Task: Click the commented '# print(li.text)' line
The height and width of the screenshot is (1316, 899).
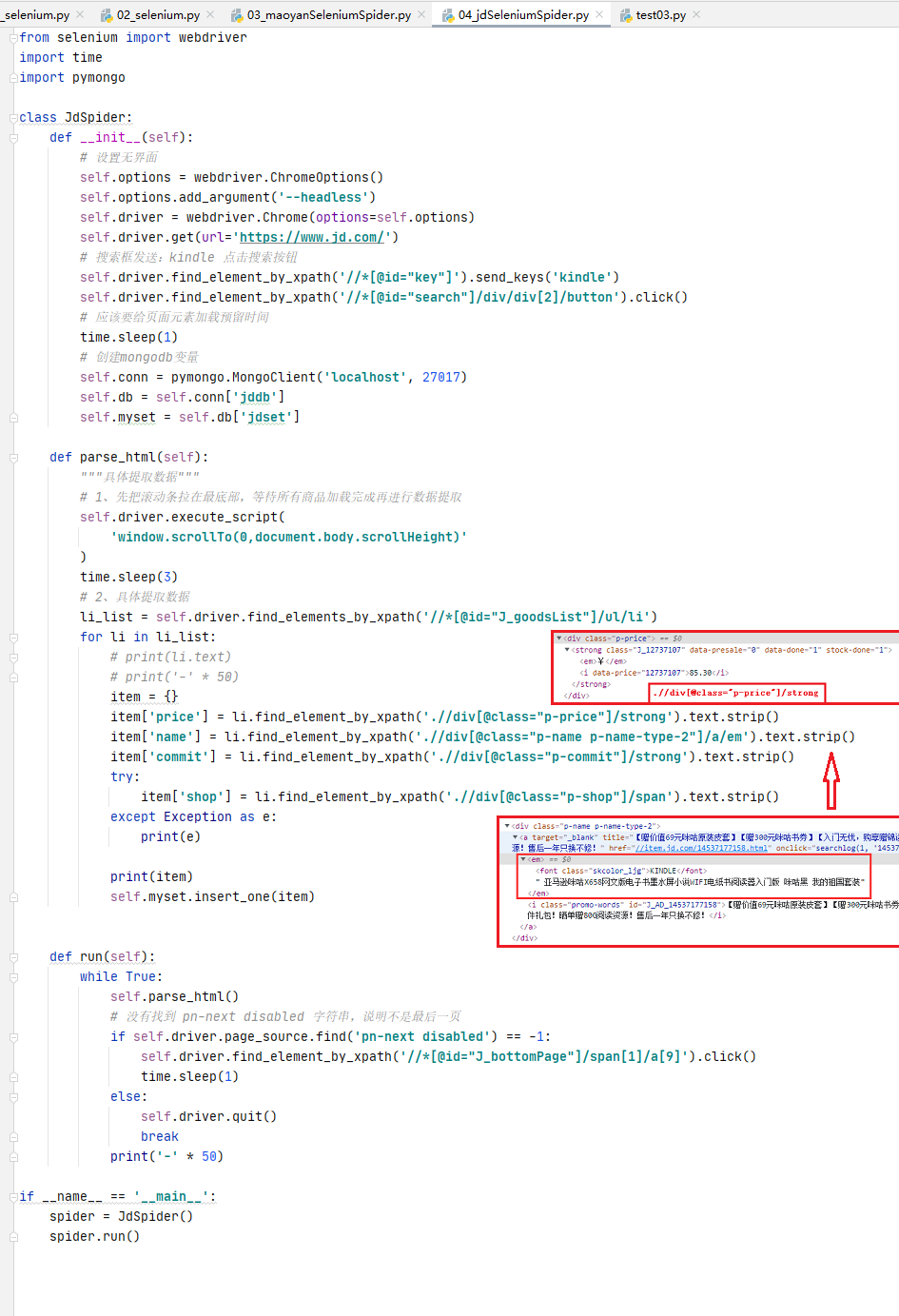Action: tap(170, 657)
